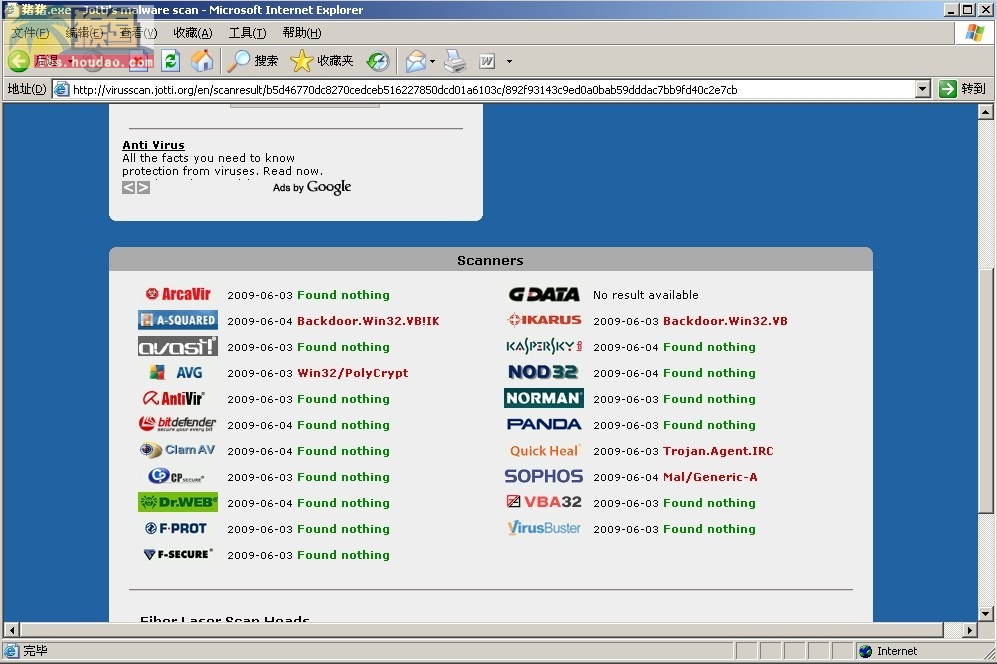Click the next ad arrow button
This screenshot has width=997, height=664.
pos(143,187)
